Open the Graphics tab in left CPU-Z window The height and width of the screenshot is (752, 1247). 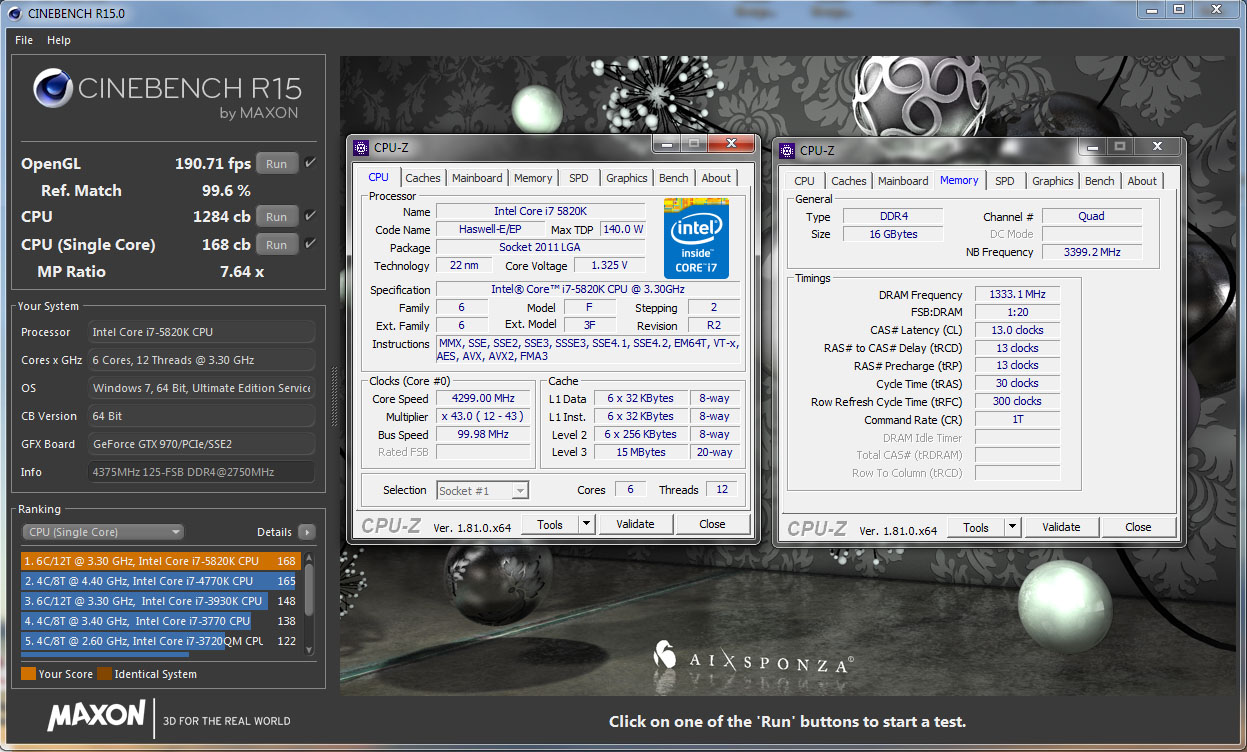[627, 178]
